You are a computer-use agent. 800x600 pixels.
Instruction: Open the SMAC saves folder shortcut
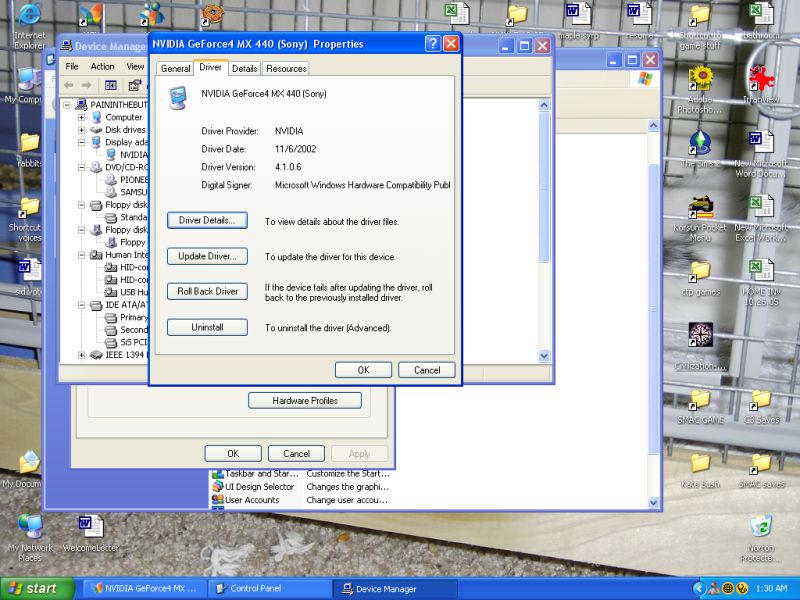coord(761,470)
